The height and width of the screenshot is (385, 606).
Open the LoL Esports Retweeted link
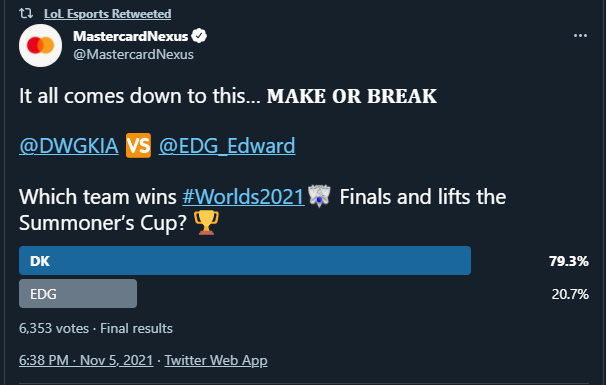pyautogui.click(x=107, y=14)
